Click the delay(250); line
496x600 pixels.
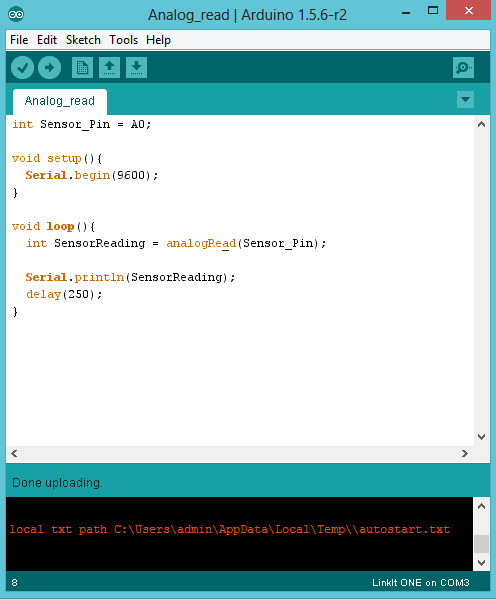[64, 294]
